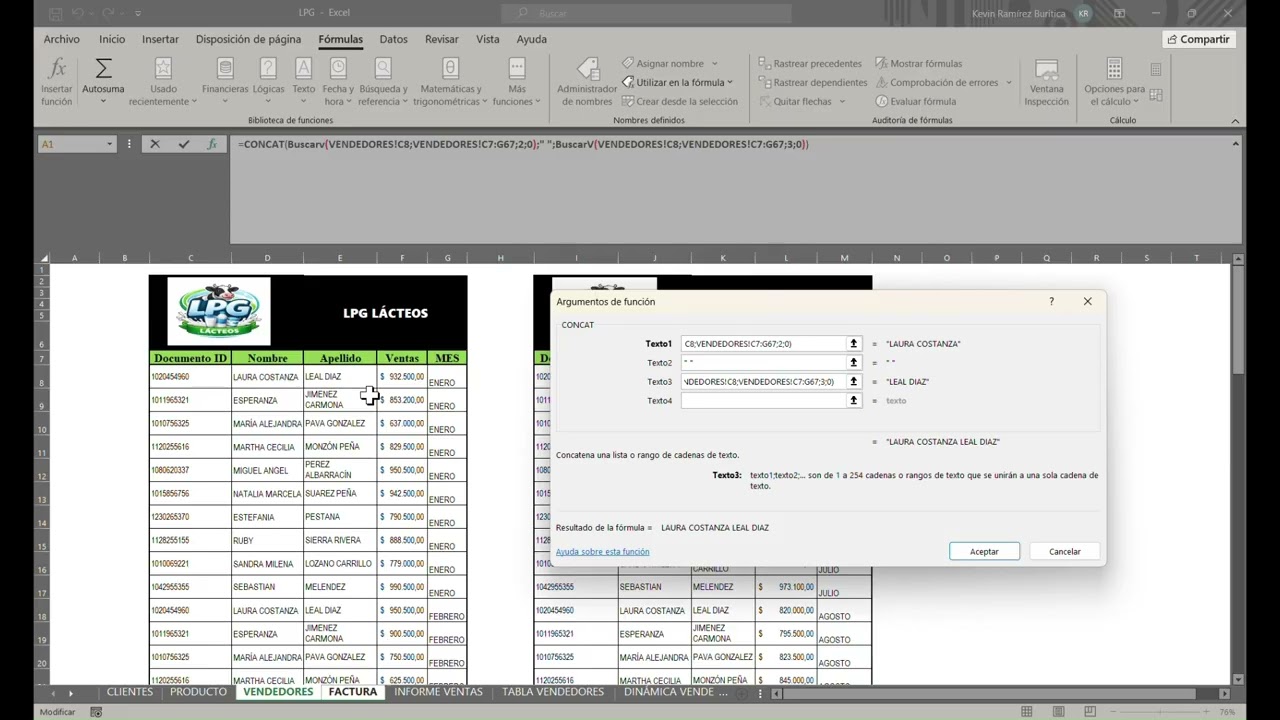The image size is (1280, 720).
Task: Open Opciones para el cálculo
Action: coord(1114,81)
